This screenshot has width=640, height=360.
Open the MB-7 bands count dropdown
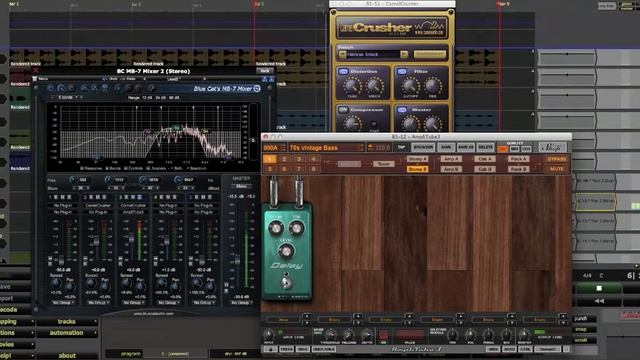[67, 98]
